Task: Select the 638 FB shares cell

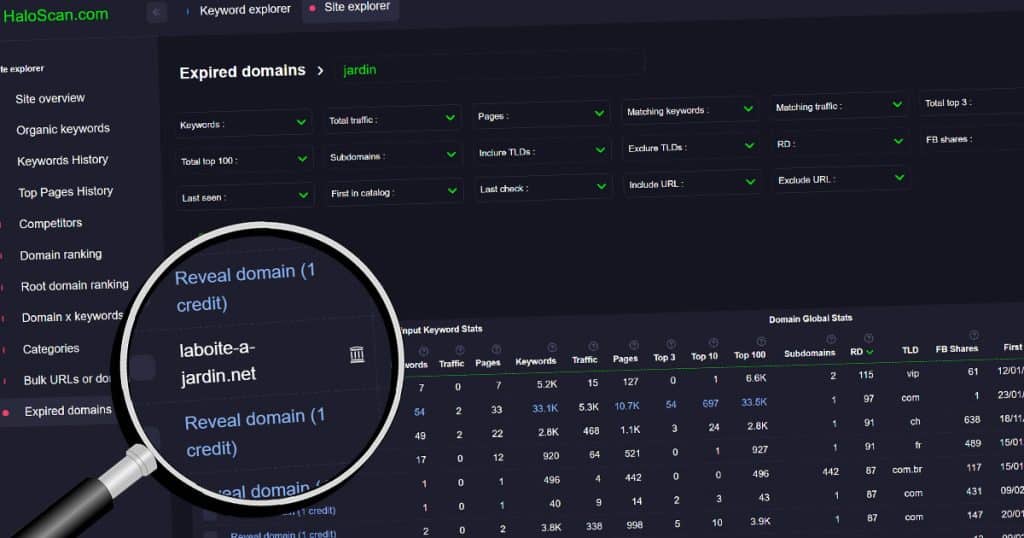Action: coord(972,420)
